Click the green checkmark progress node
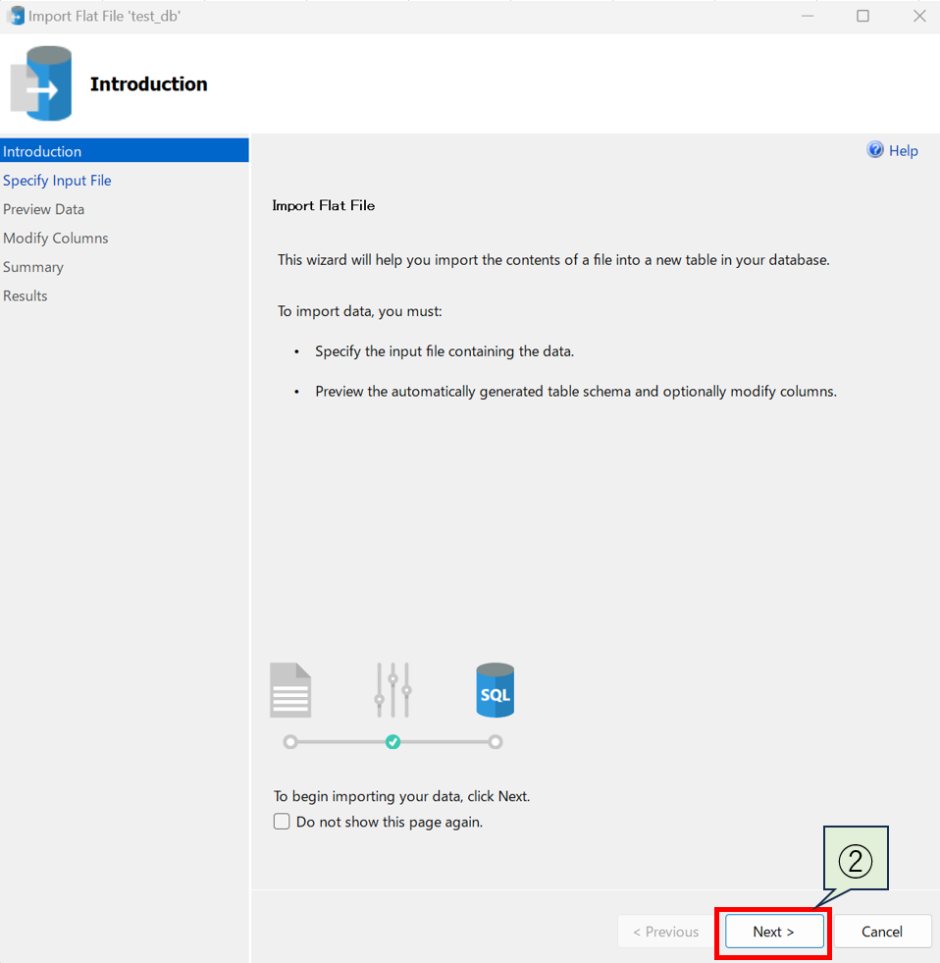The image size is (940, 963). (x=393, y=742)
